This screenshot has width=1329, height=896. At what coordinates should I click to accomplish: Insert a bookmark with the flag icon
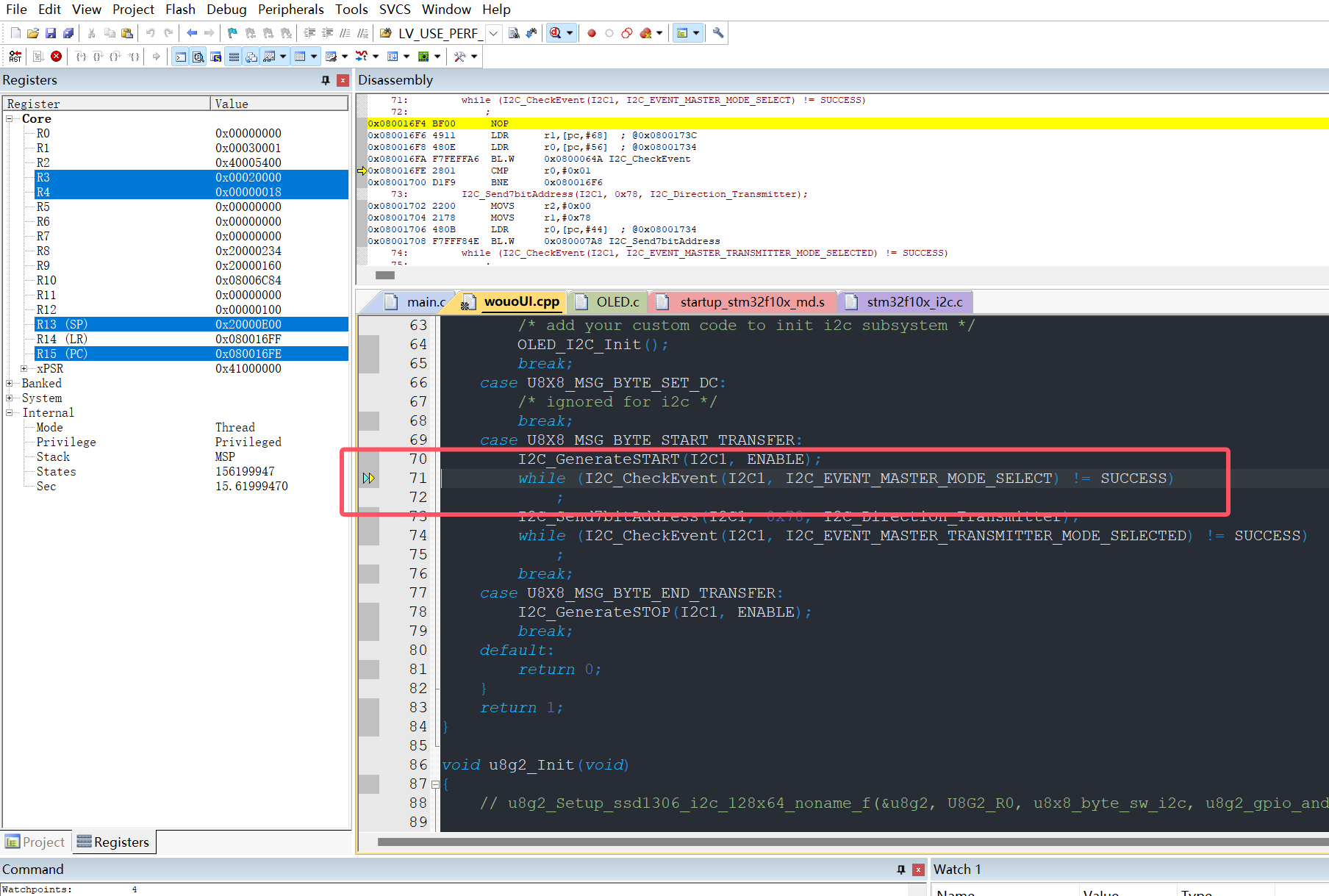[233, 33]
